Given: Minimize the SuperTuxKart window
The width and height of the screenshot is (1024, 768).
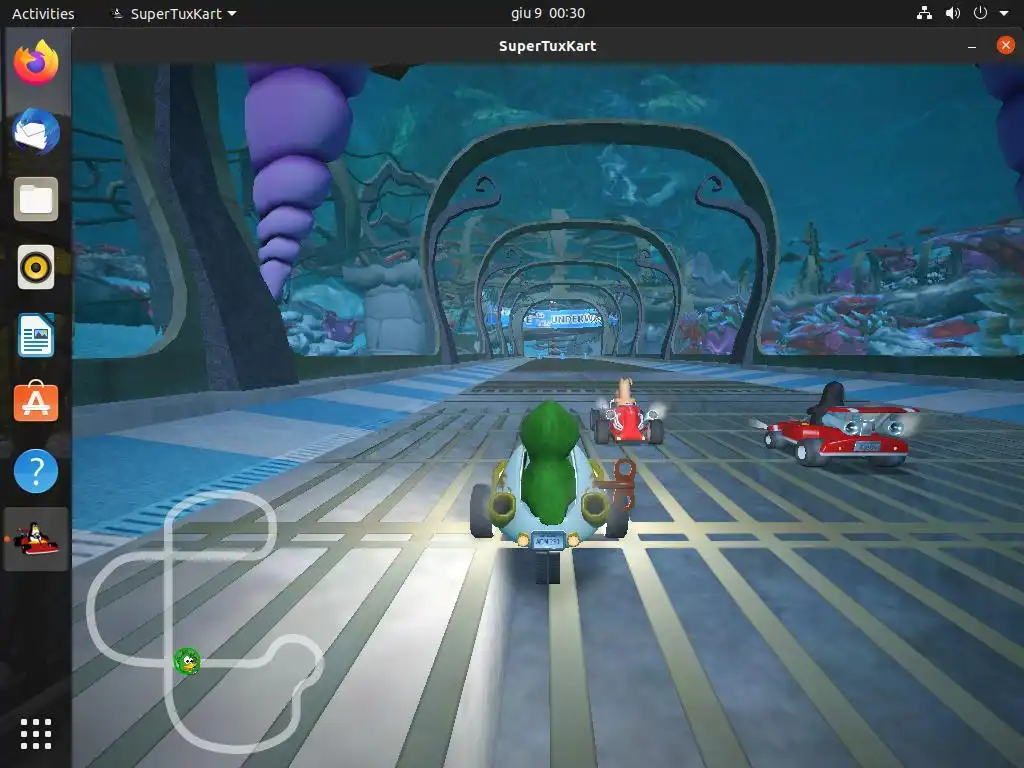Looking at the screenshot, I should (x=972, y=46).
